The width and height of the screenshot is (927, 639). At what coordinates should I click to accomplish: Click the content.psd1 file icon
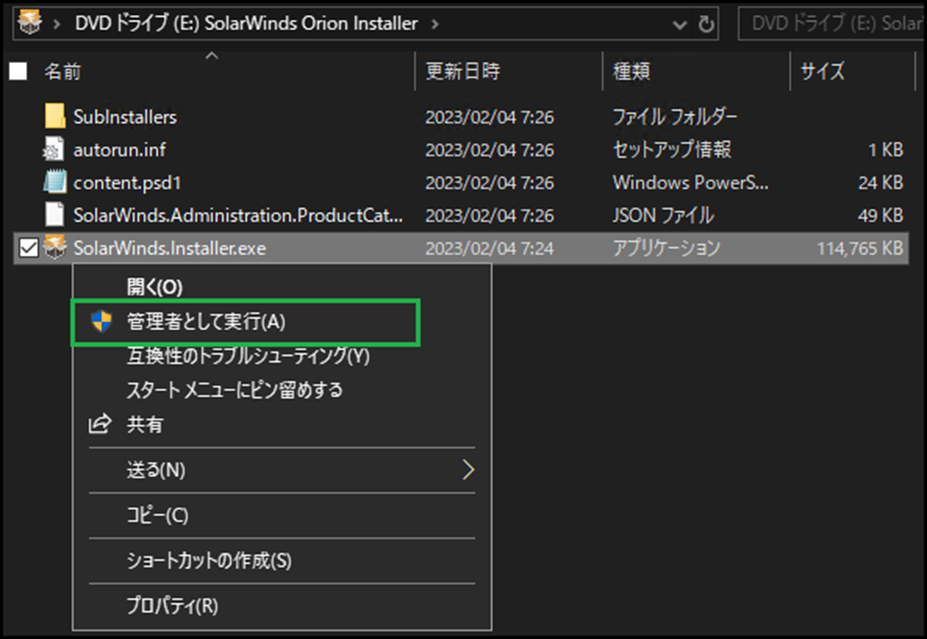point(55,182)
